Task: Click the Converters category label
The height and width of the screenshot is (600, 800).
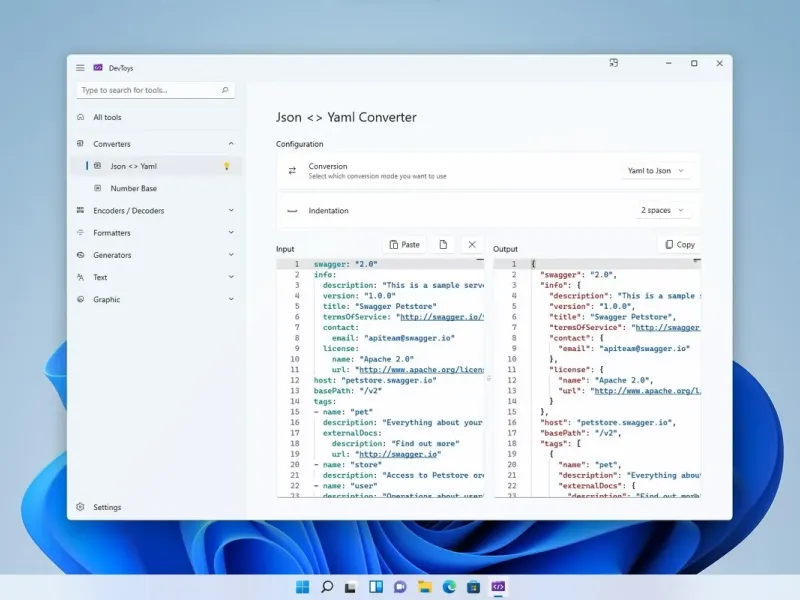Action: [x=112, y=144]
